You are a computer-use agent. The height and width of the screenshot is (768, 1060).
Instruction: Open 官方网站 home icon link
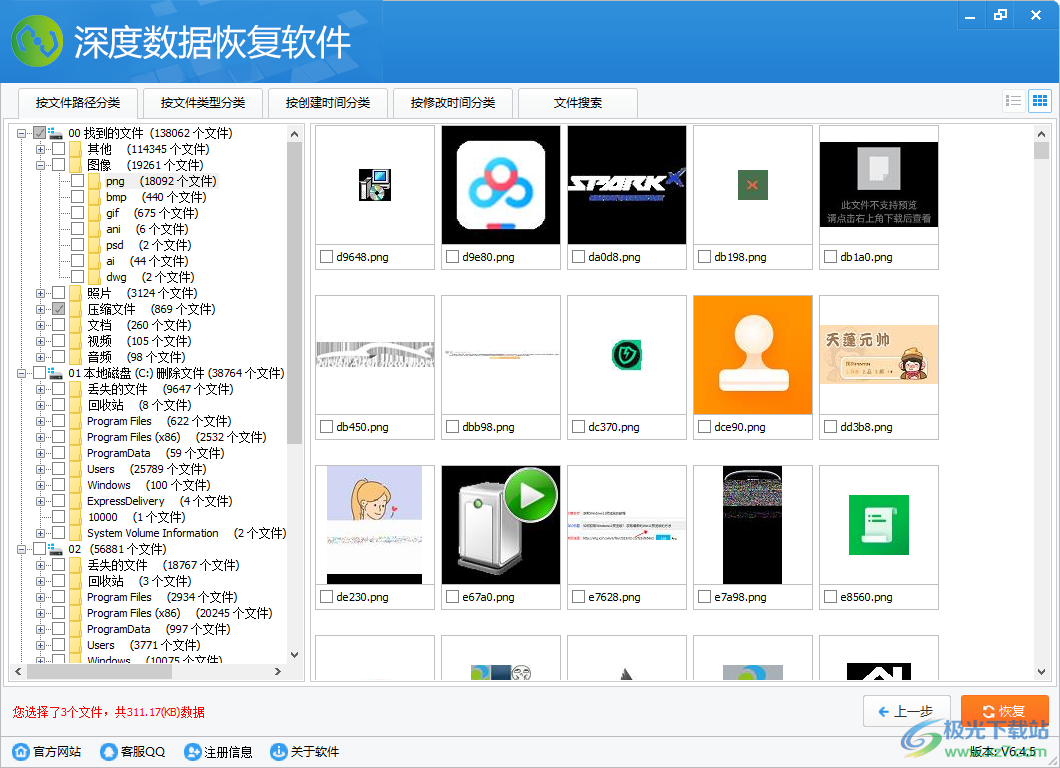[47, 752]
